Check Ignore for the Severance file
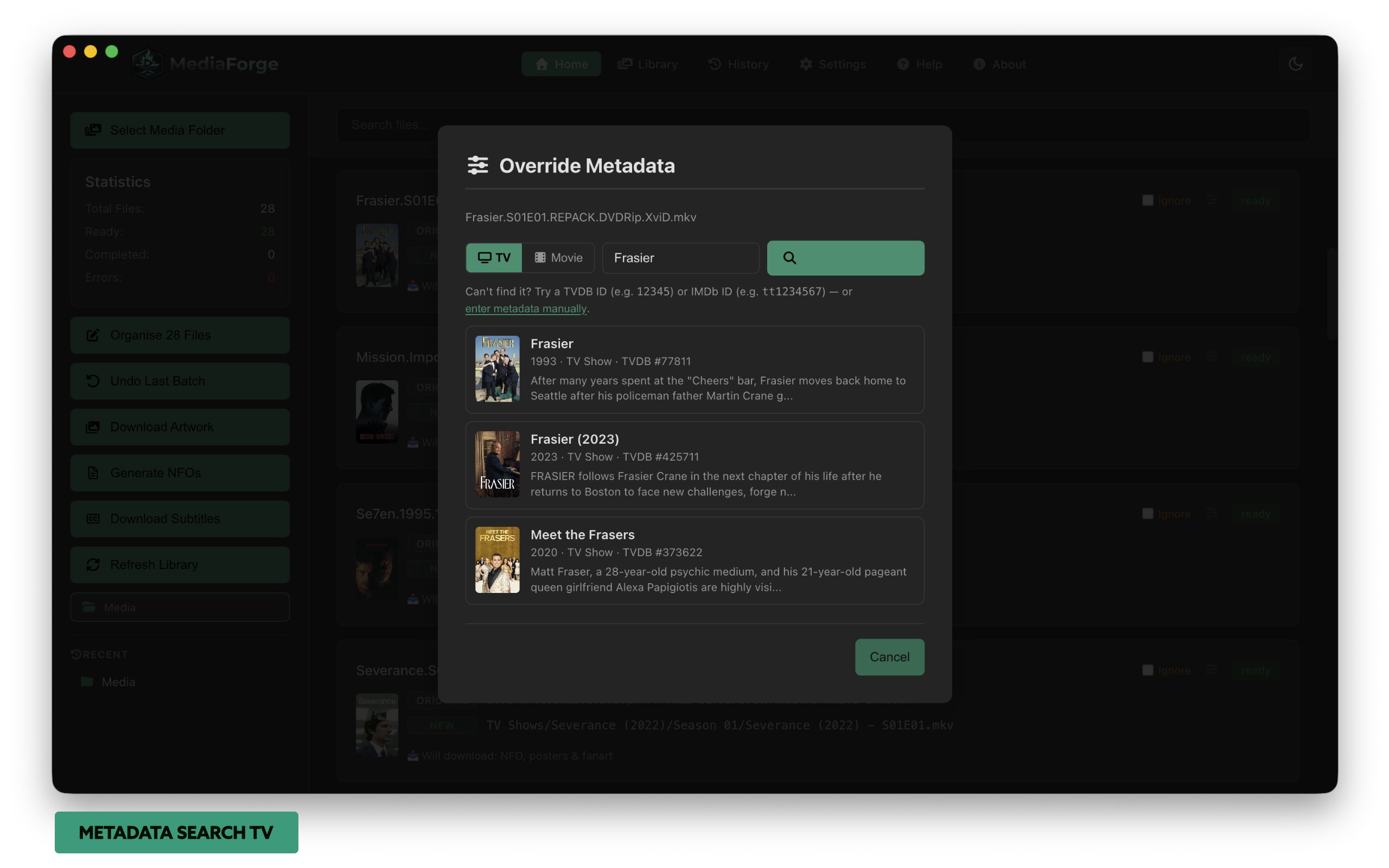 (x=1147, y=670)
